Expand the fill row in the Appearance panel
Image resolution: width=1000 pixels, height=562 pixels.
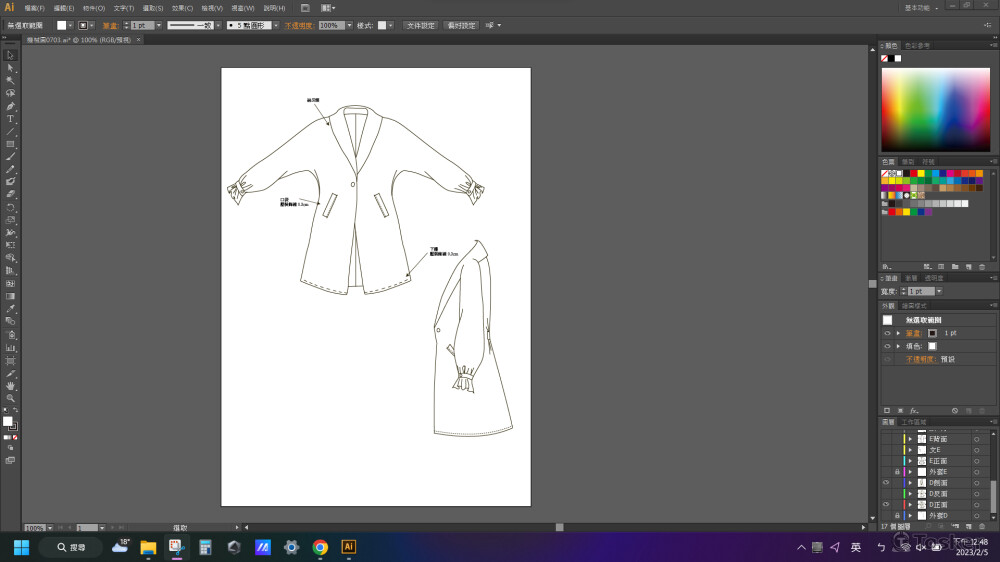[898, 346]
